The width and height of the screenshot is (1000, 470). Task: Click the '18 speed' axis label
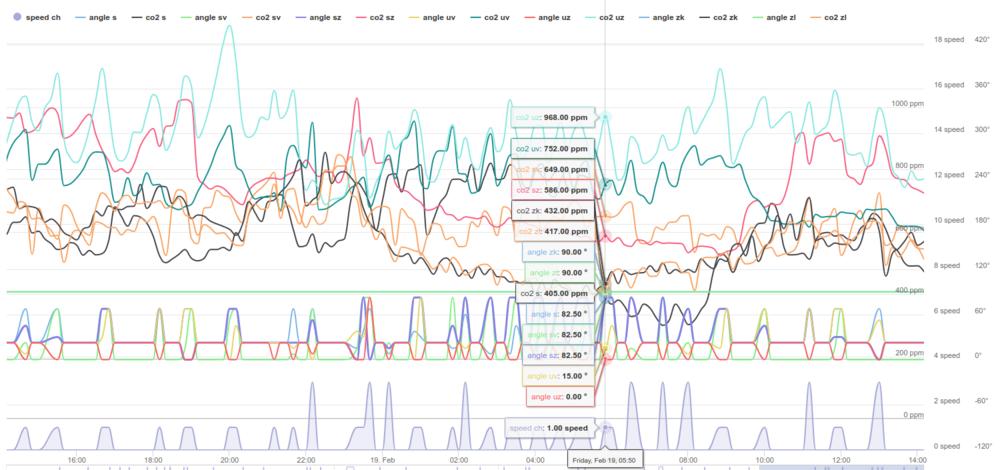(949, 40)
